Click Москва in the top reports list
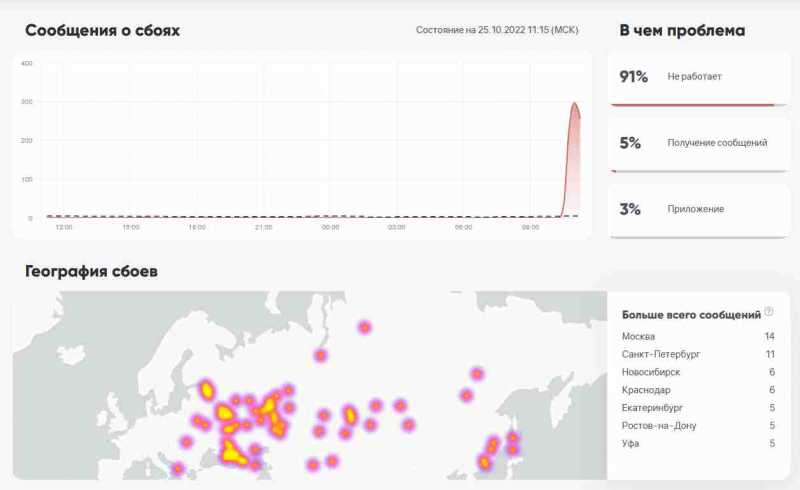This screenshot has height=490, width=800. click(x=639, y=336)
